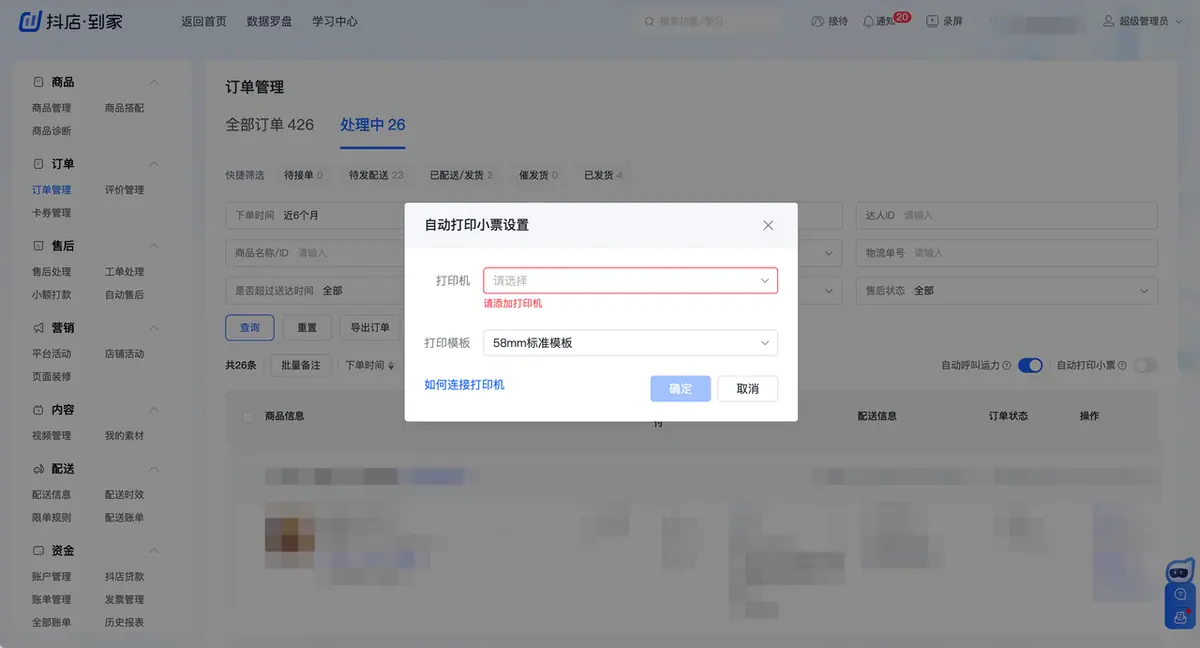
Task: Collapse the 售后 sidebar section
Action: (154, 246)
